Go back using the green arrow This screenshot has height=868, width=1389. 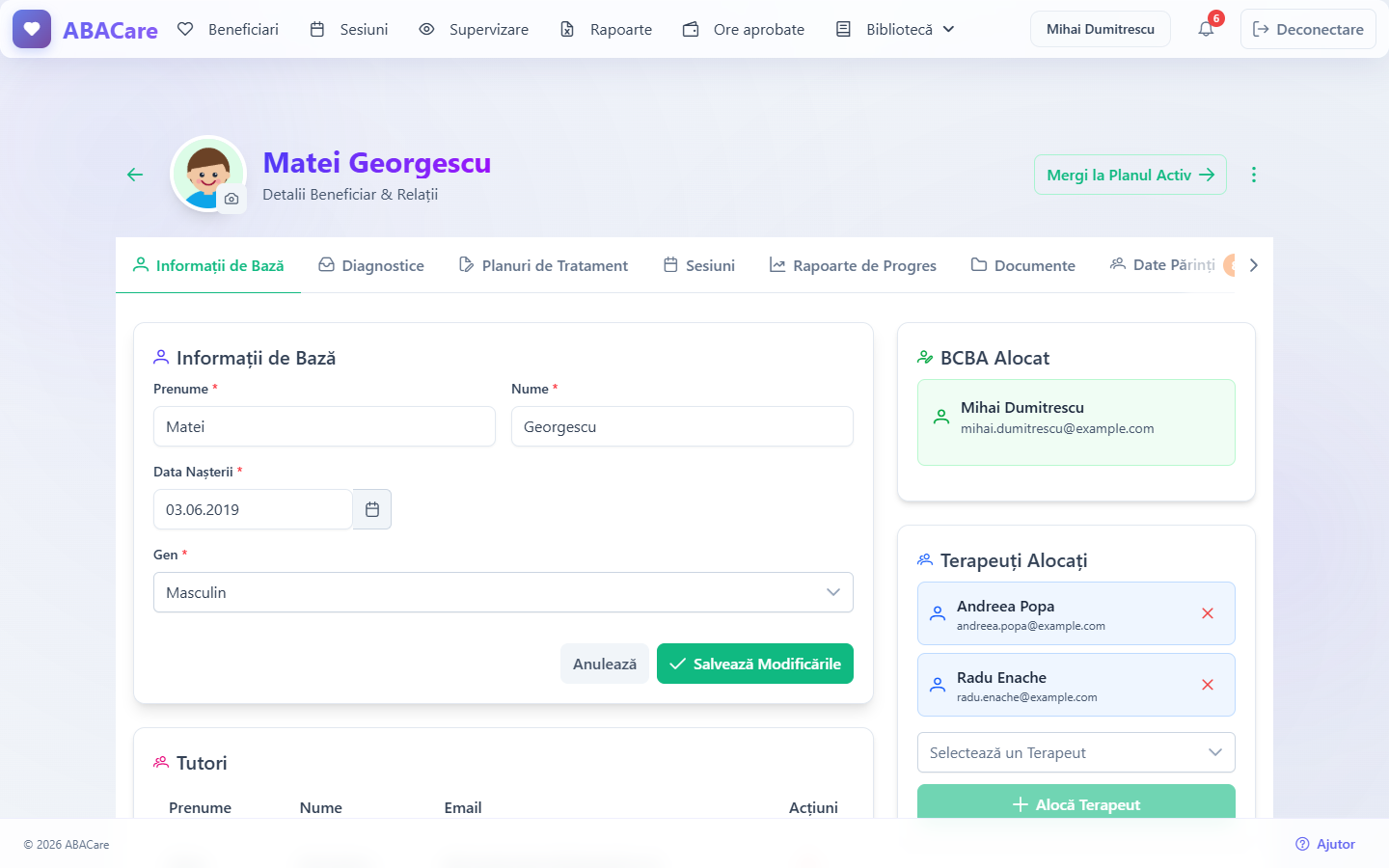click(135, 175)
